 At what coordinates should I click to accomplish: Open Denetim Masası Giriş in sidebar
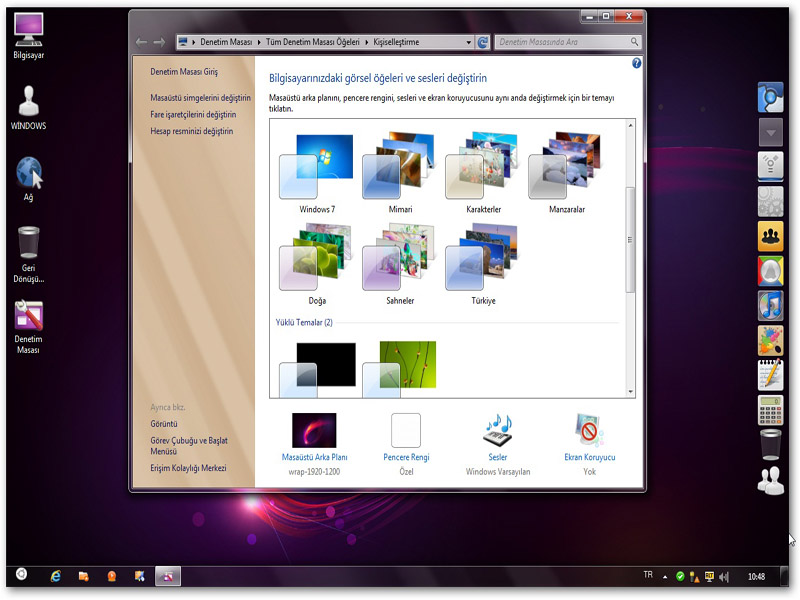(x=184, y=72)
